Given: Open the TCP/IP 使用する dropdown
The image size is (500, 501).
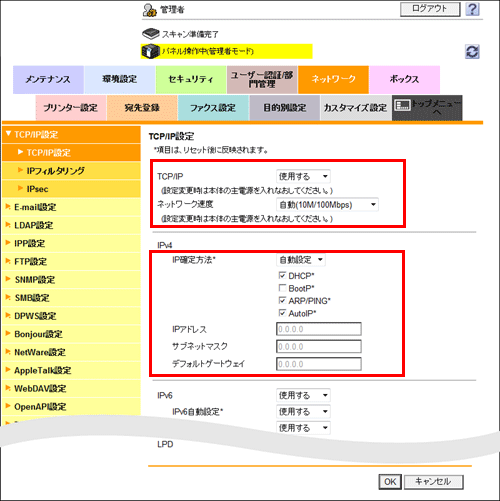Looking at the screenshot, I should point(303,176).
